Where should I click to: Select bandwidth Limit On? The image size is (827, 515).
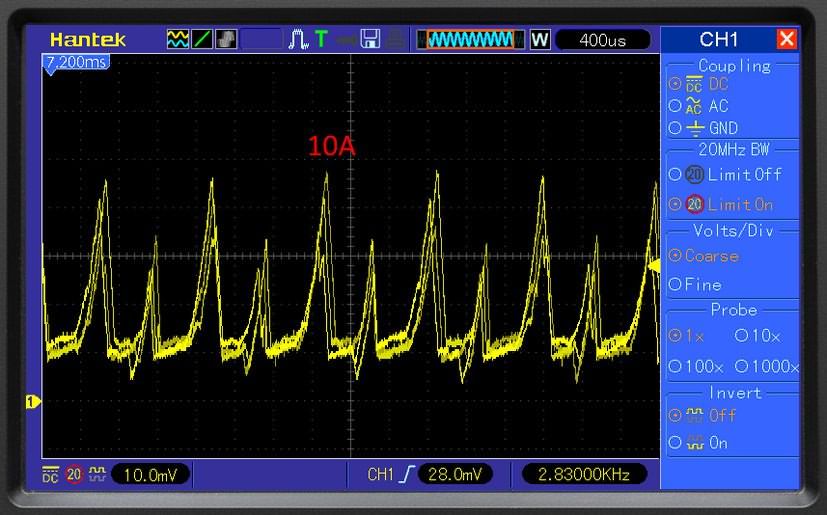point(721,204)
